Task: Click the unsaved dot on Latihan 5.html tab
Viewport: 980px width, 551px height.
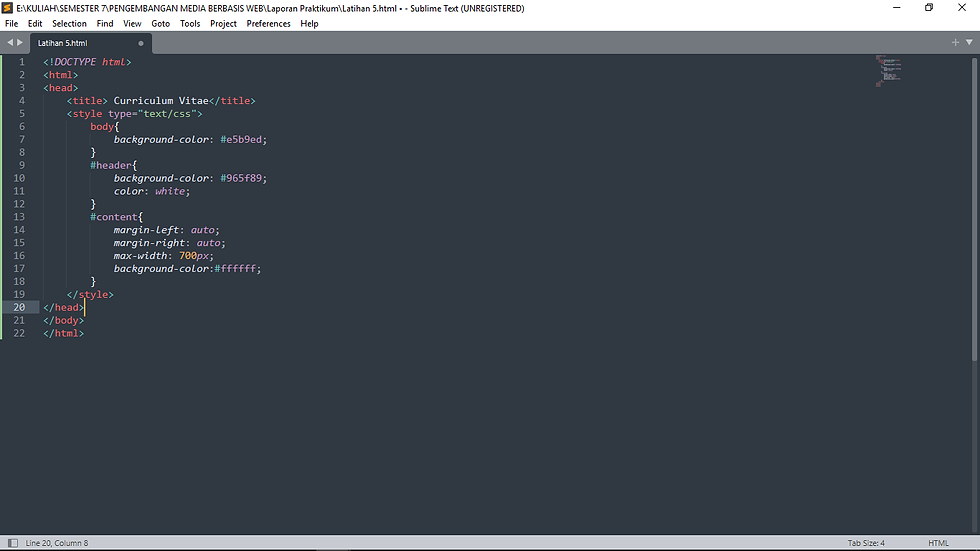Action: 141,43
